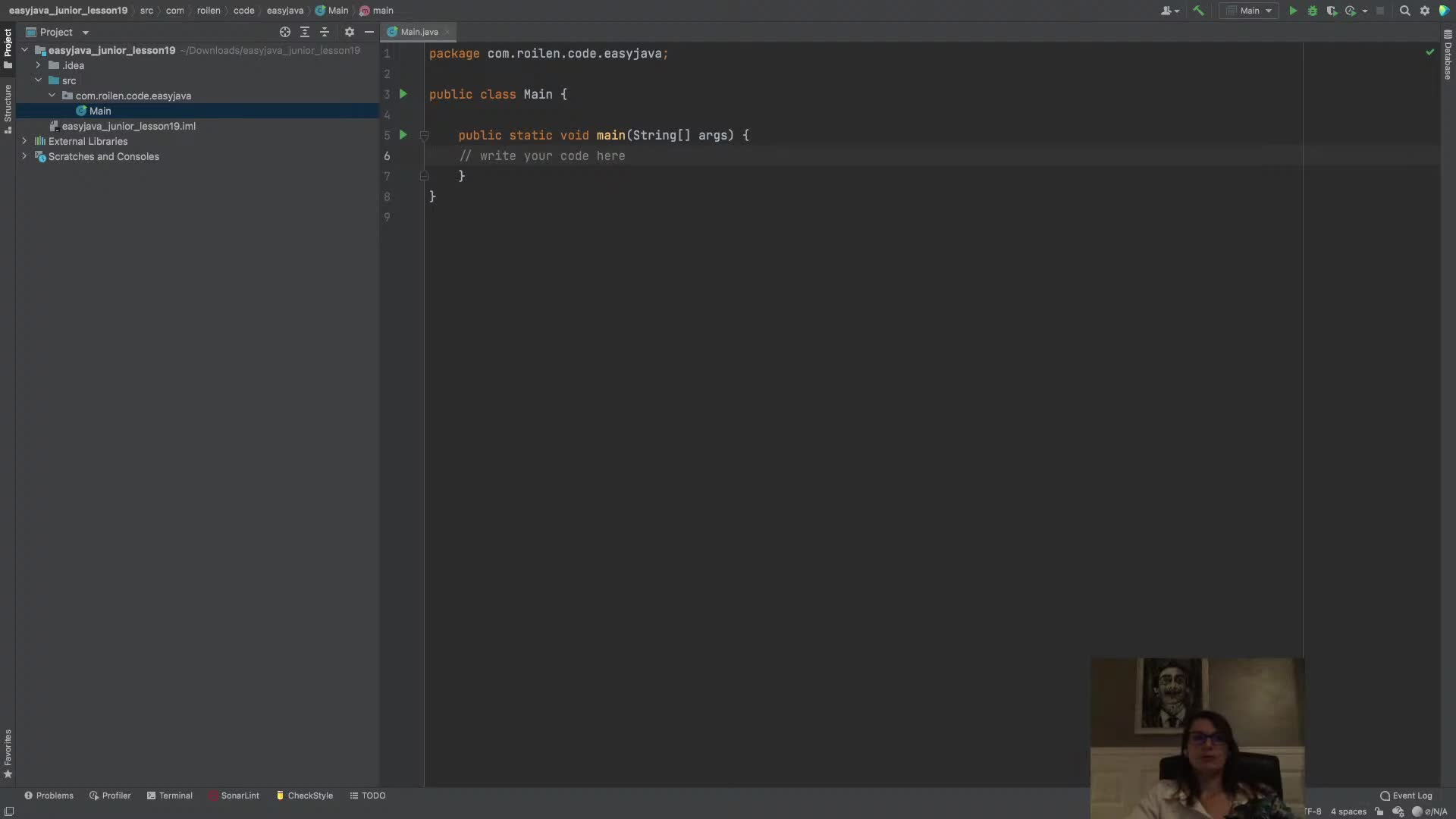Open IDE settings gear in top toolbar
The image size is (1456, 819).
click(1425, 11)
